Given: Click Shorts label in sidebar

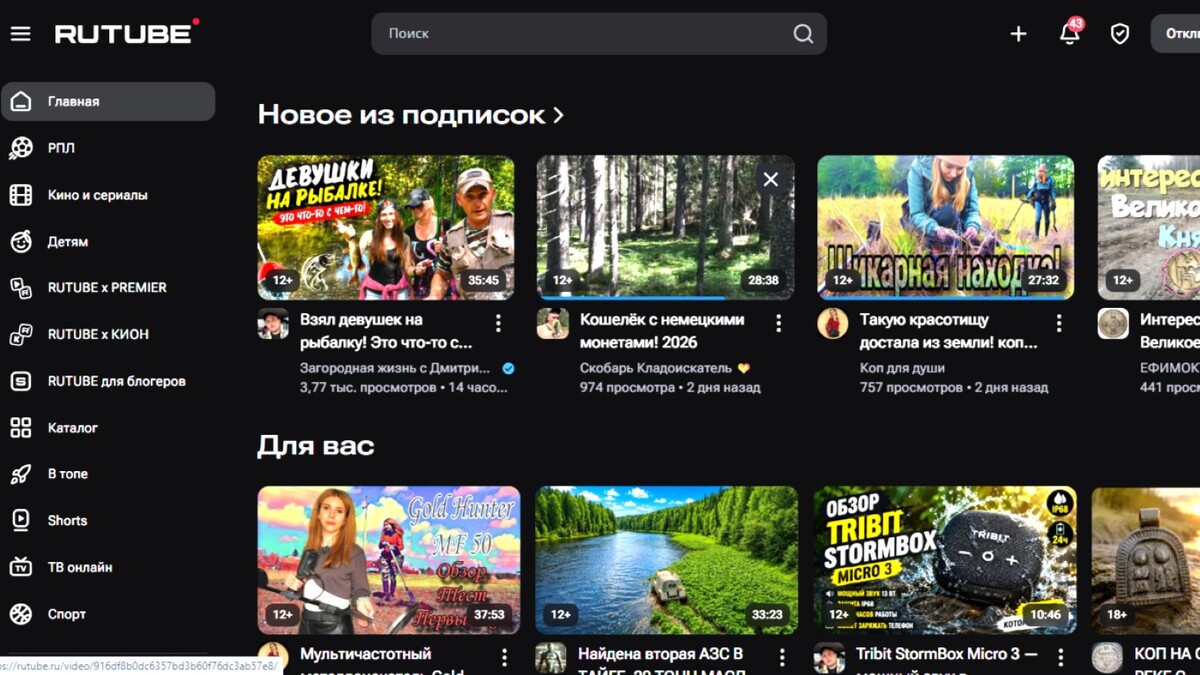Looking at the screenshot, I should click(67, 520).
